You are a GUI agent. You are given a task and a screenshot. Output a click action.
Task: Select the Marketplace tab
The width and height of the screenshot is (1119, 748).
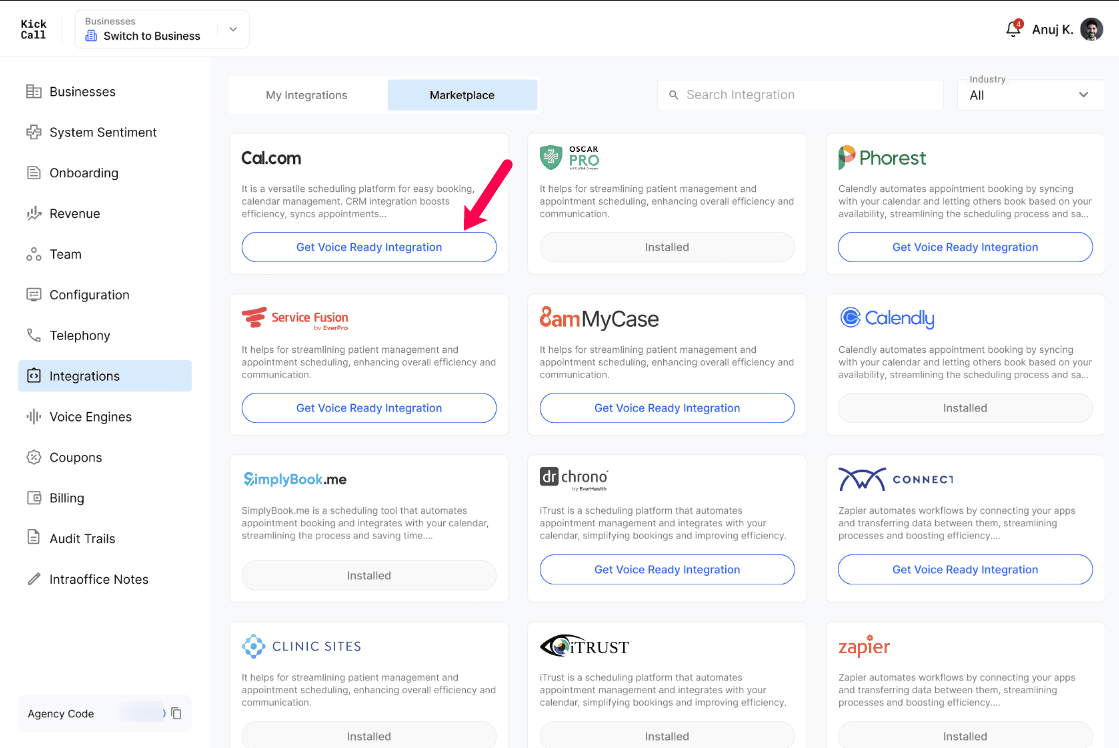[x=462, y=95]
